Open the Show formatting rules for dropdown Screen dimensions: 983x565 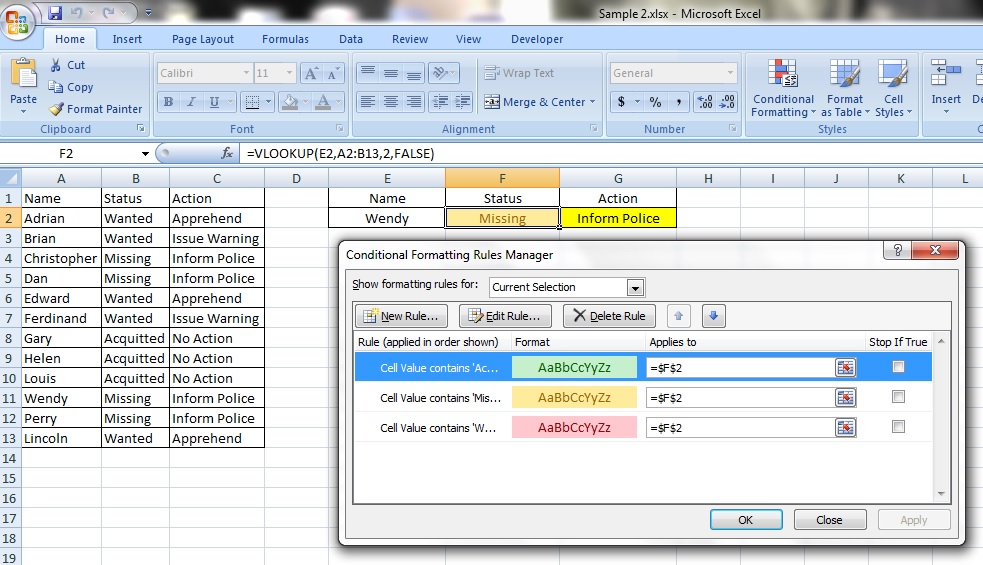pos(635,288)
